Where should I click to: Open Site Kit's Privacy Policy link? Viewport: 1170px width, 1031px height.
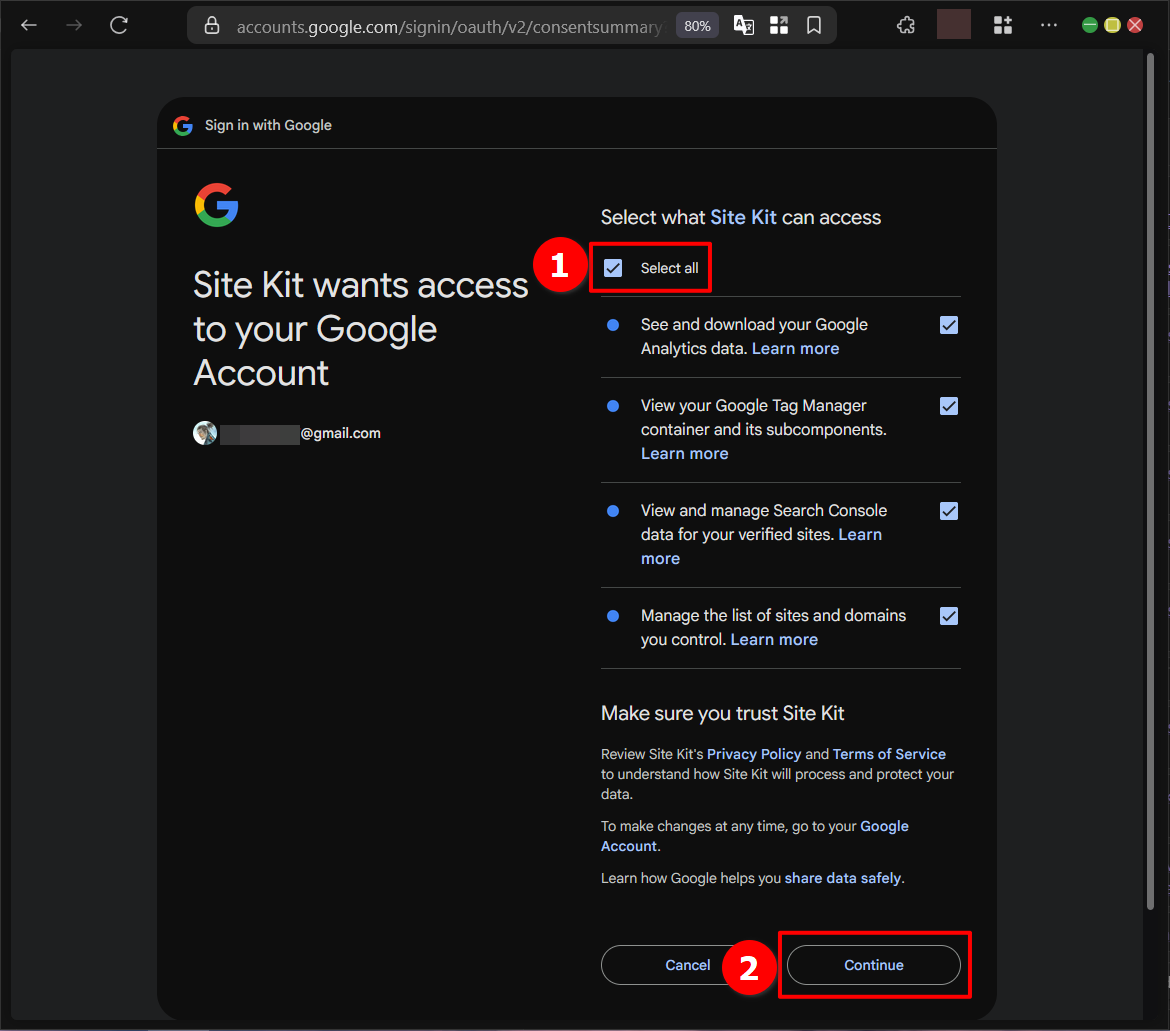(754, 753)
